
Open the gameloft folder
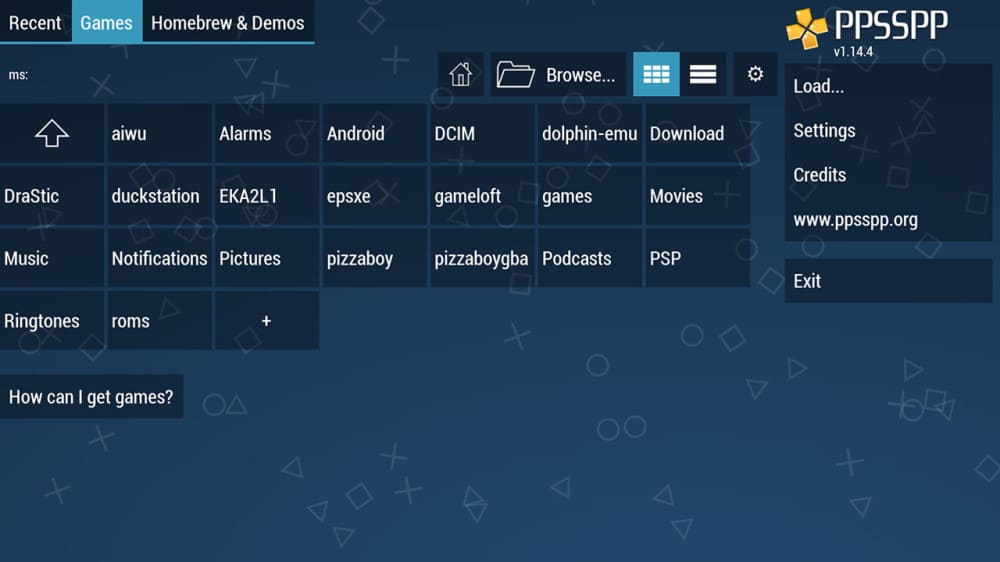pos(482,196)
